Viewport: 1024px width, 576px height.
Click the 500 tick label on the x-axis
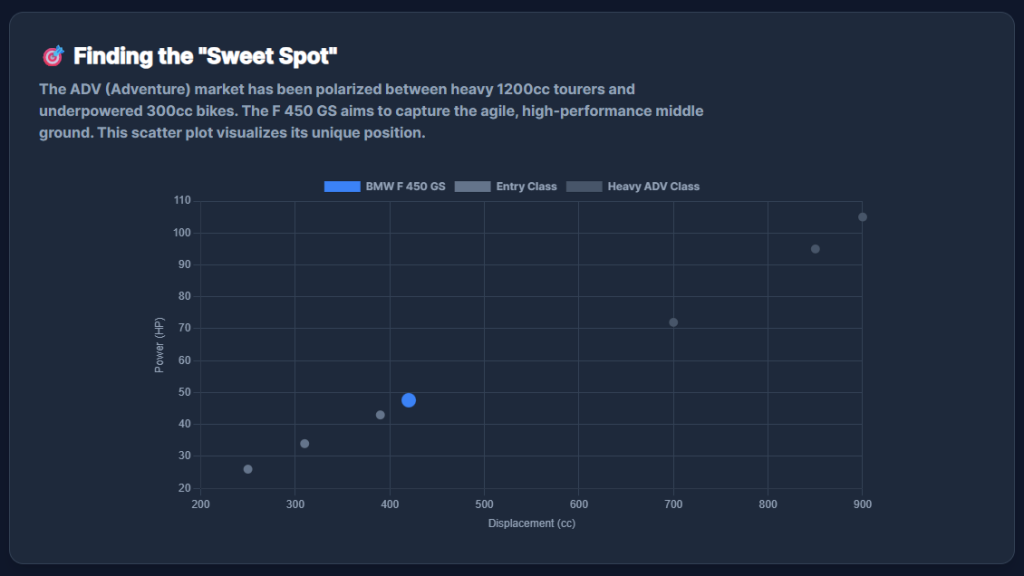(x=484, y=504)
